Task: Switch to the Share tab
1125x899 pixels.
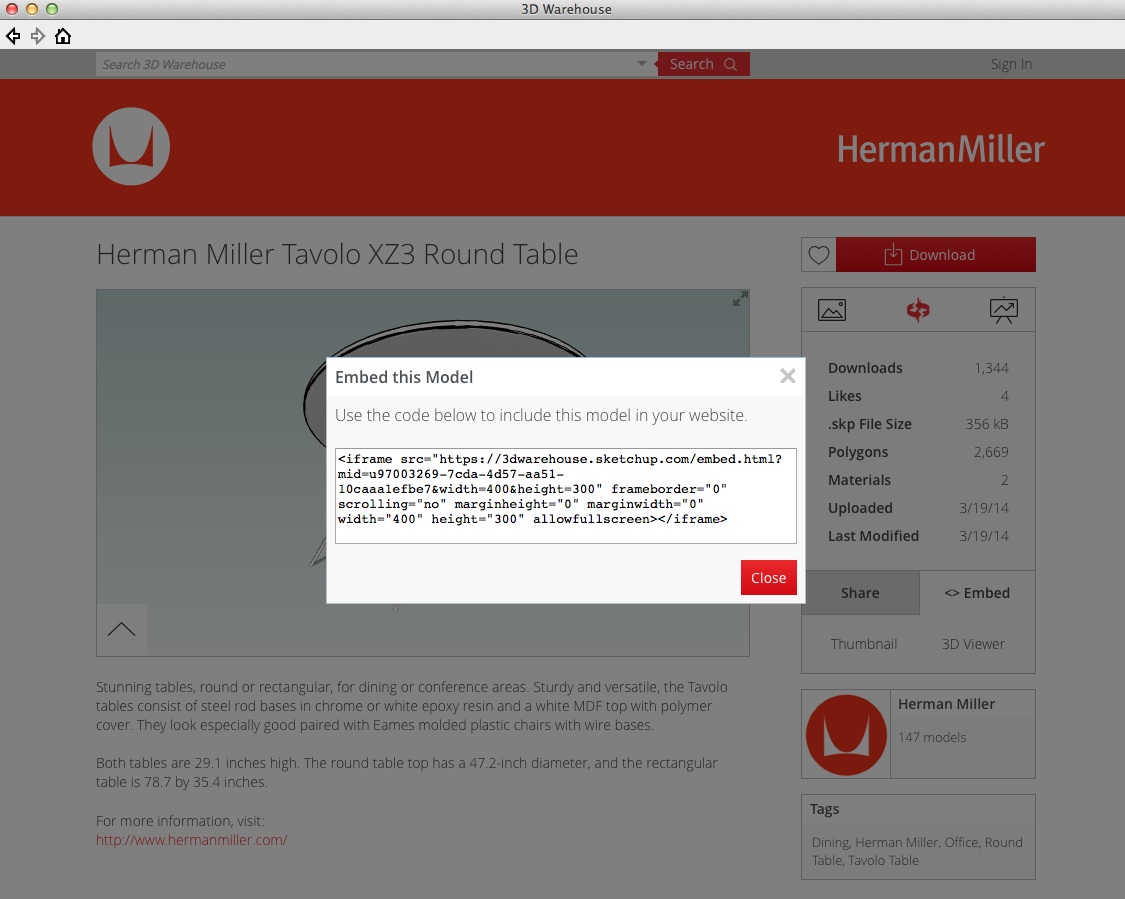Action: point(860,593)
